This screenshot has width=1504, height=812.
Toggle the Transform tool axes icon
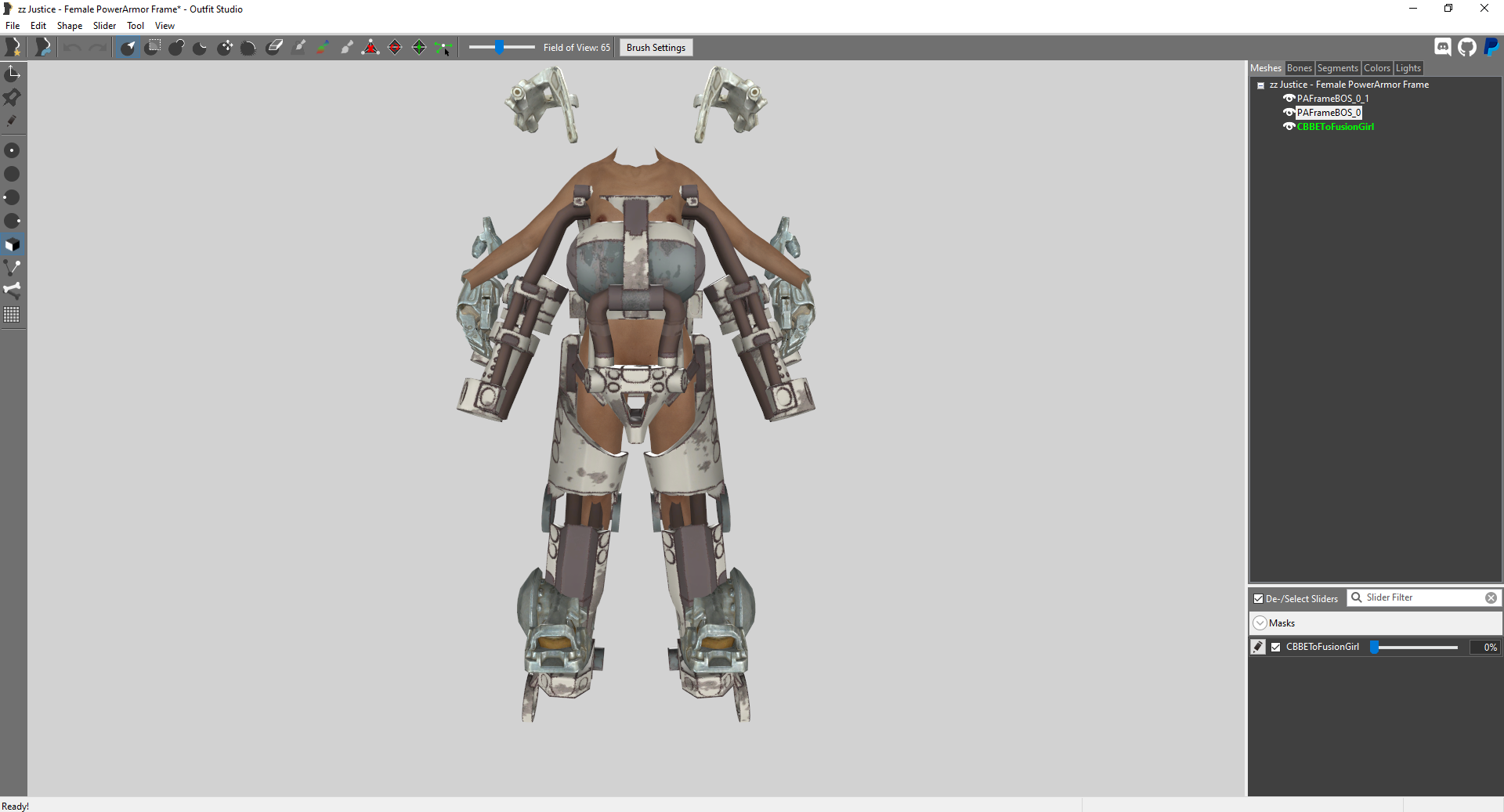[x=13, y=74]
